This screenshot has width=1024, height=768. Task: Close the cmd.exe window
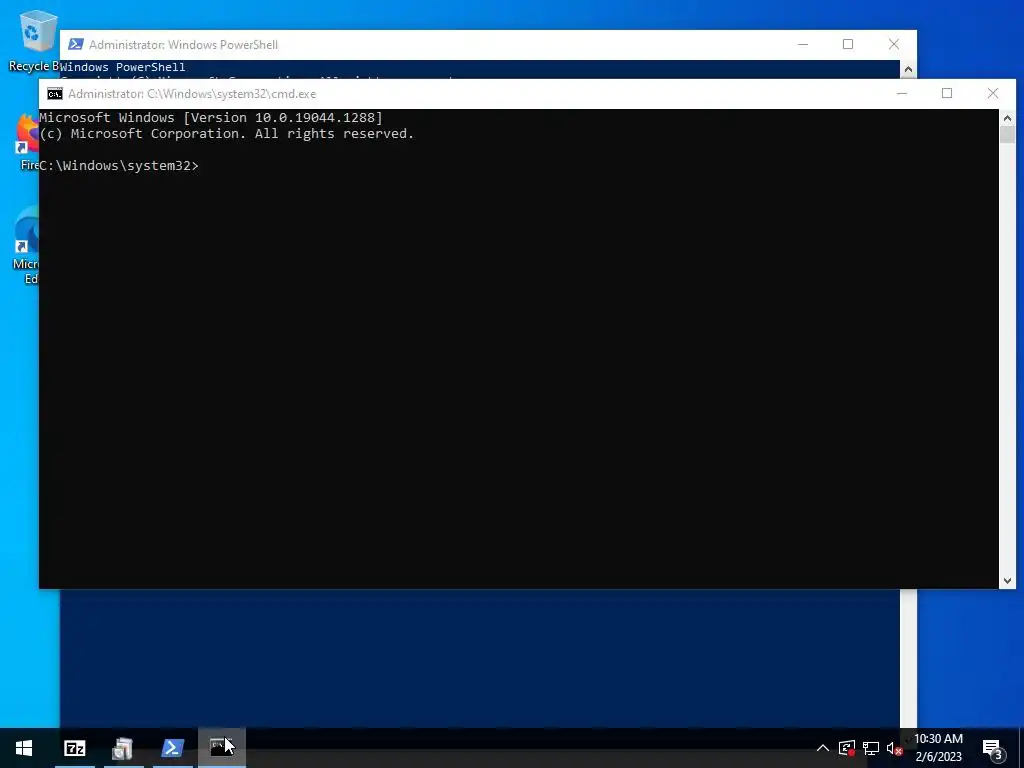coord(993,93)
